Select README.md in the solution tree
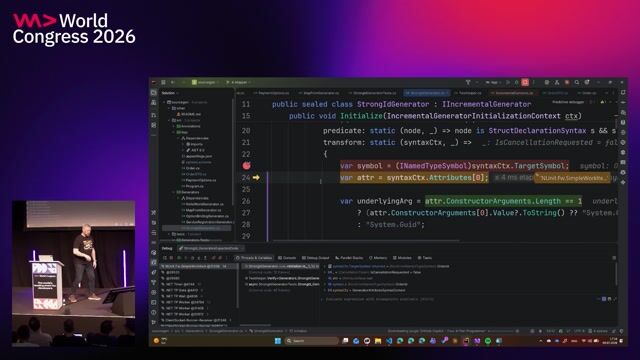This screenshot has height=360, width=640. tap(191, 114)
